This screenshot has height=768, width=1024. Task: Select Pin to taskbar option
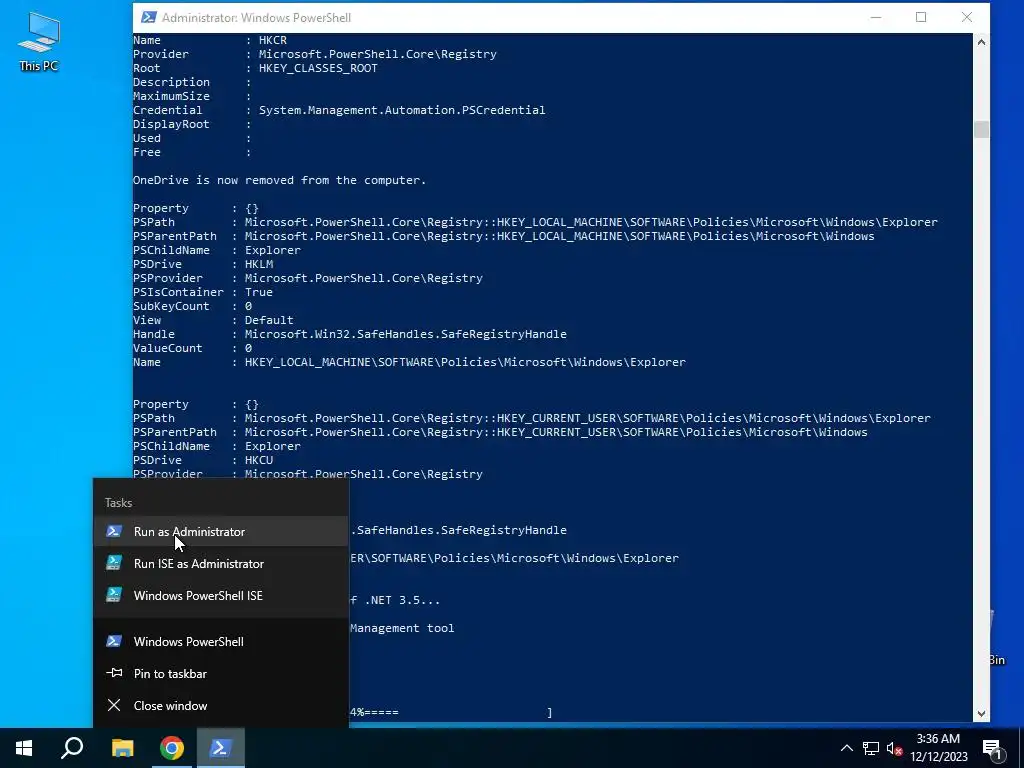221,673
